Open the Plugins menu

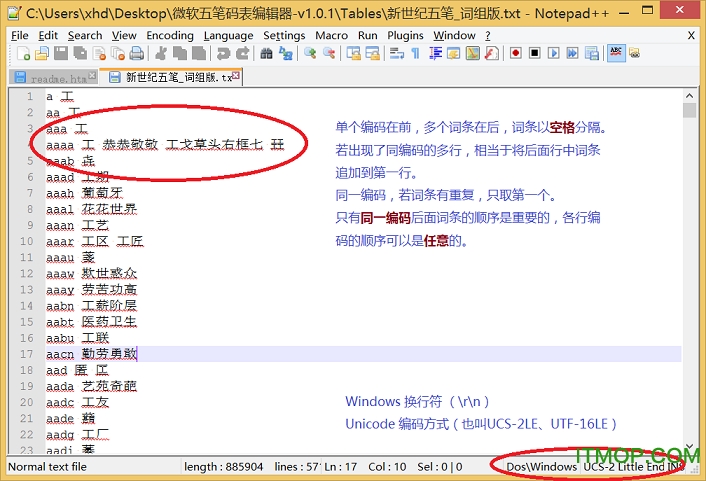[405, 35]
